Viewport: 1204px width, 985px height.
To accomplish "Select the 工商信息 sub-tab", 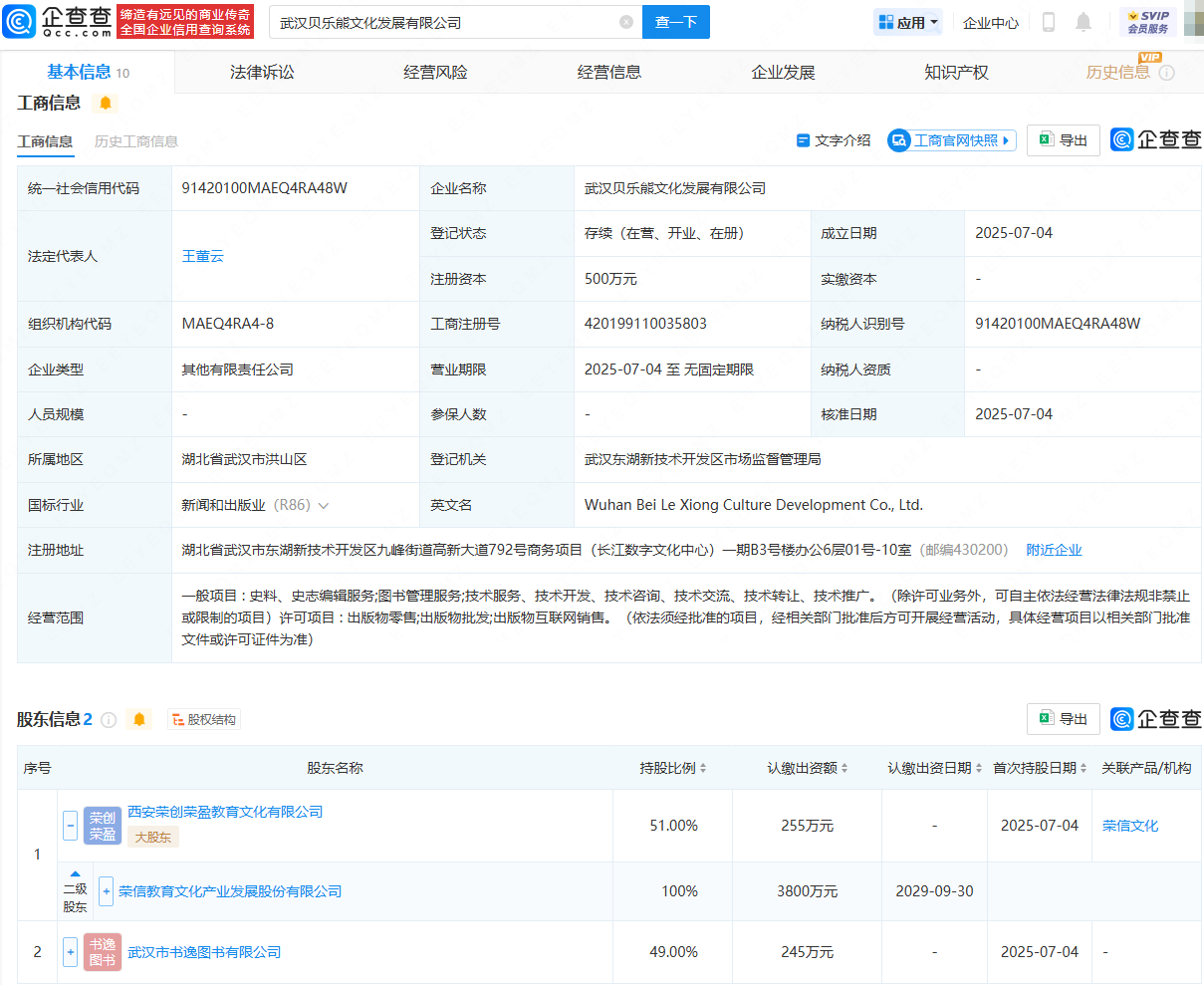I will point(45,141).
